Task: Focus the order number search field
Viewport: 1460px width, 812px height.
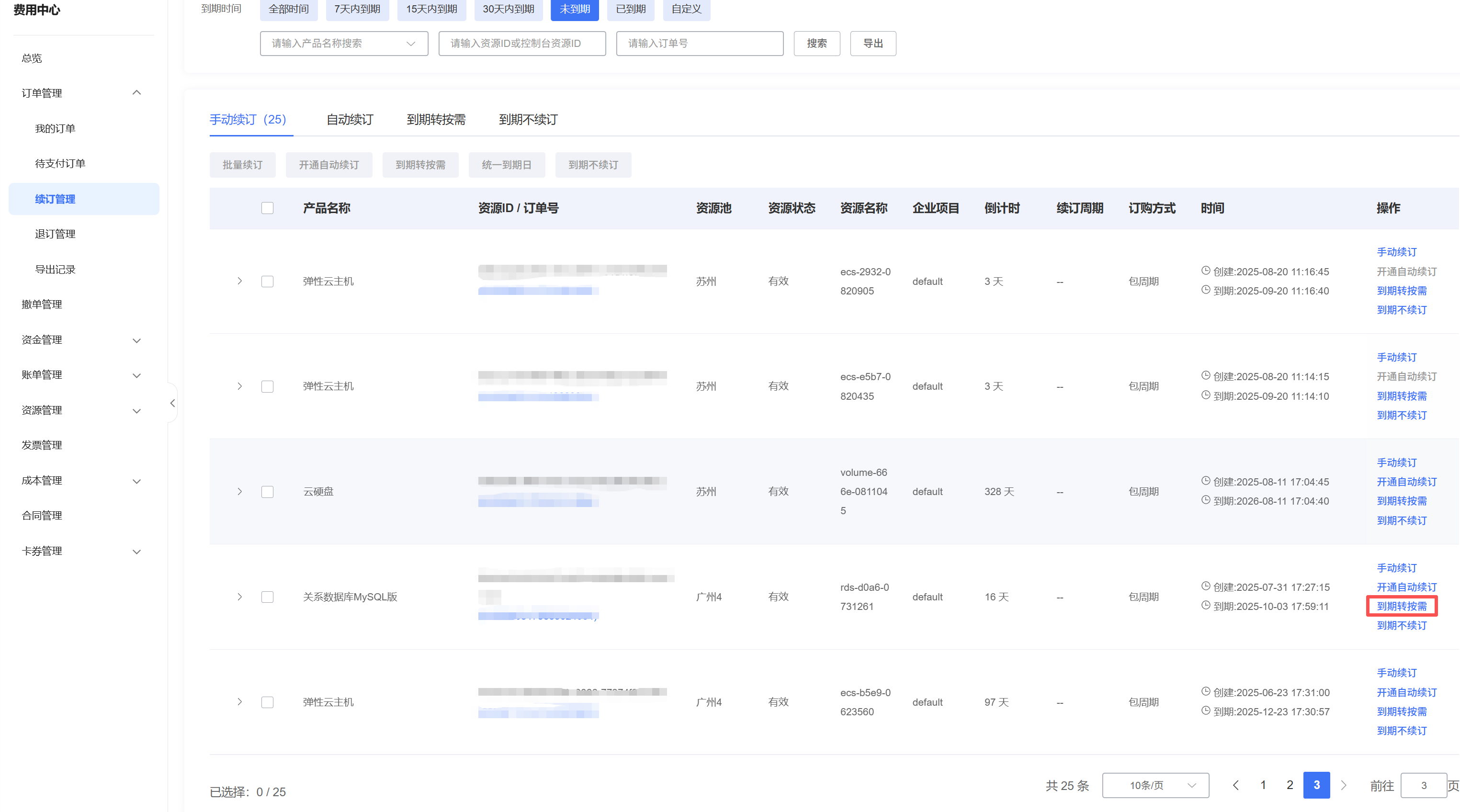Action: (x=700, y=44)
